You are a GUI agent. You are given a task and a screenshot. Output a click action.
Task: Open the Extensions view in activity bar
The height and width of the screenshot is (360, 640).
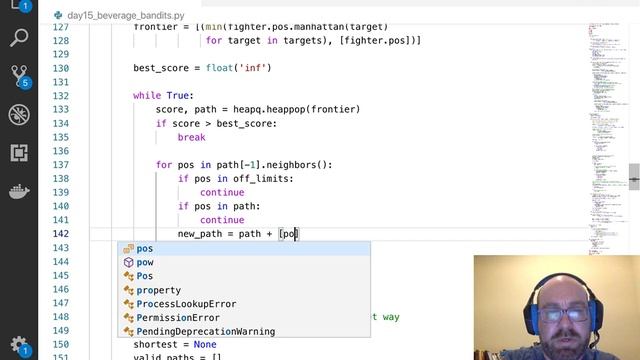tap(19, 153)
